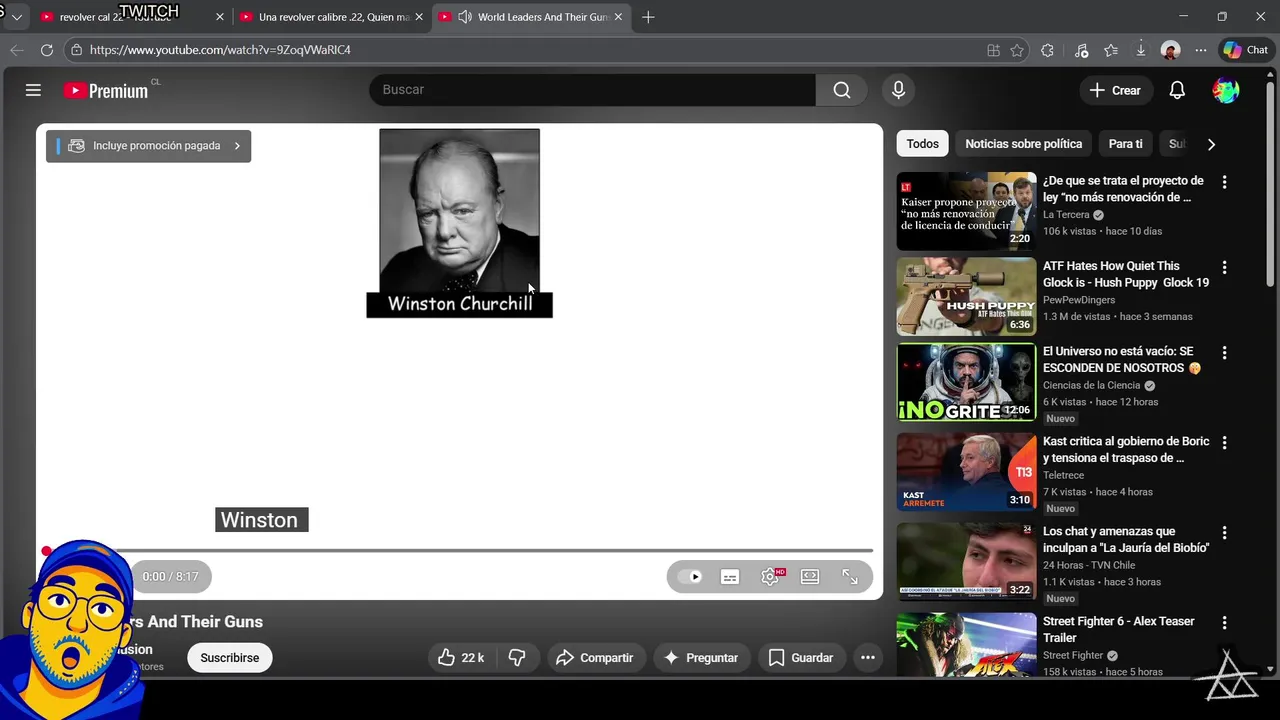Dislike the video
The image size is (1280, 720).
pos(517,657)
